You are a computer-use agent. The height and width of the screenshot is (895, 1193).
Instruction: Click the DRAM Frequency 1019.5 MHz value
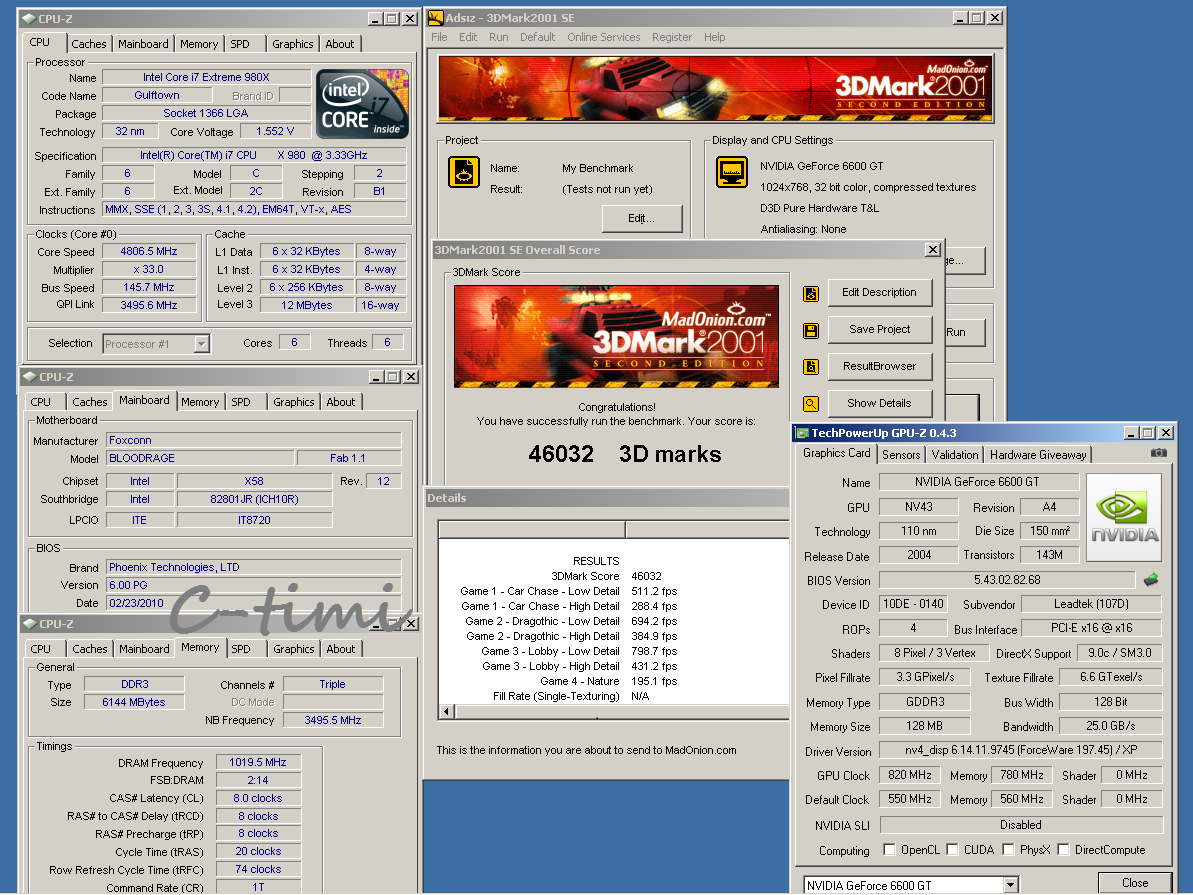tap(258, 763)
